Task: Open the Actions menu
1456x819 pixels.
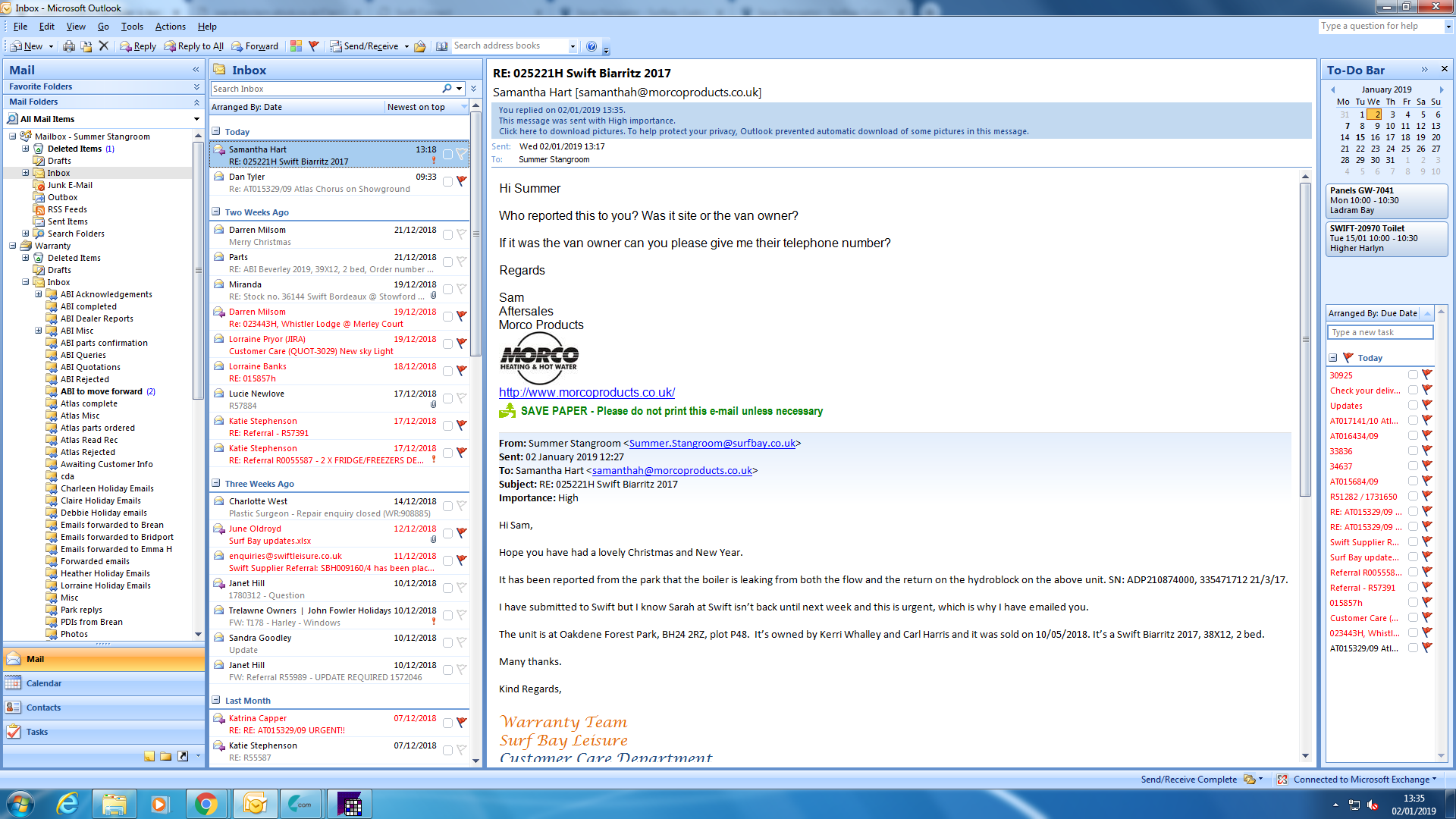Action: click(170, 27)
